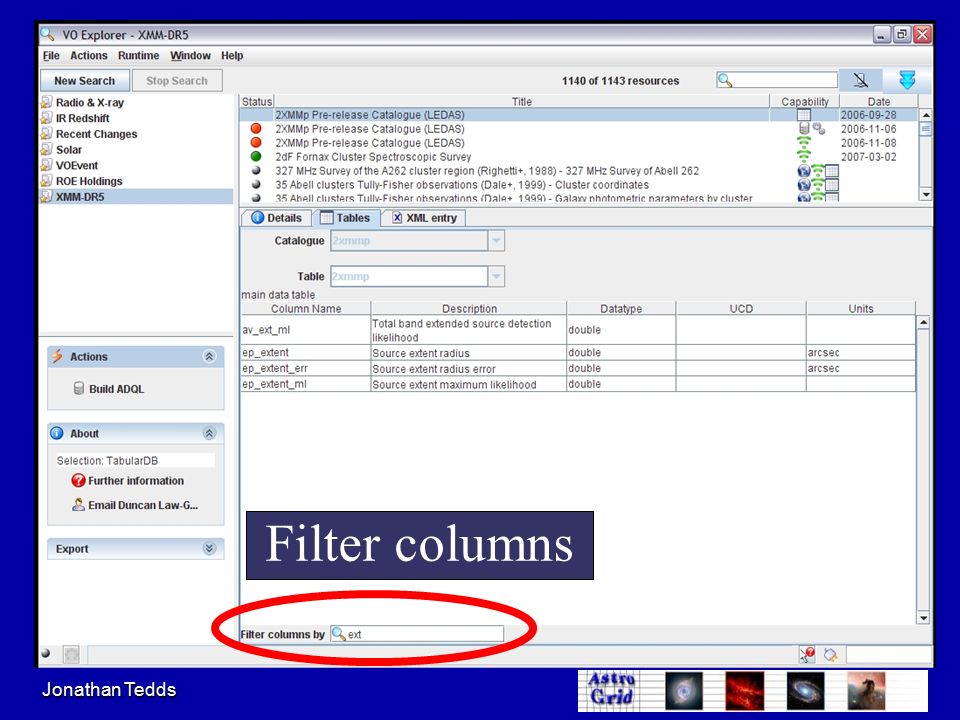This screenshot has height=720, width=960.
Task: Collapse the Actions panel
Action: [209, 356]
